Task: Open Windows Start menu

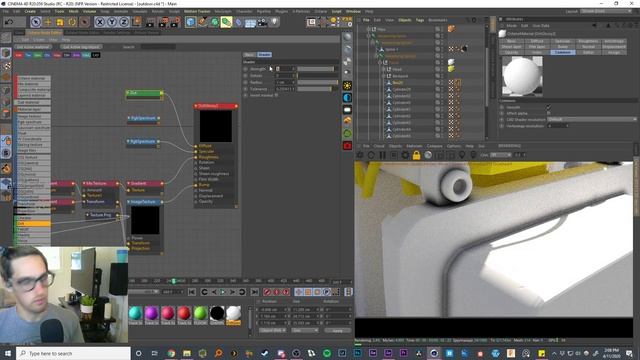Action: click(x=7, y=353)
